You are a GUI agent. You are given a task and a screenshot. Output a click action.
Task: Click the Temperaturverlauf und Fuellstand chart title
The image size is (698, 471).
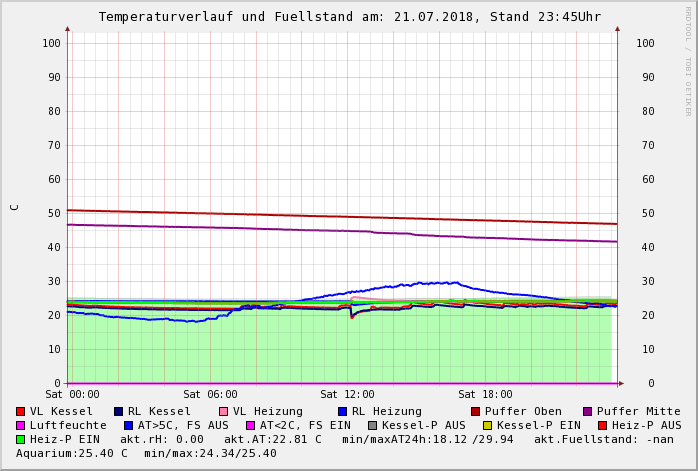(x=349, y=17)
